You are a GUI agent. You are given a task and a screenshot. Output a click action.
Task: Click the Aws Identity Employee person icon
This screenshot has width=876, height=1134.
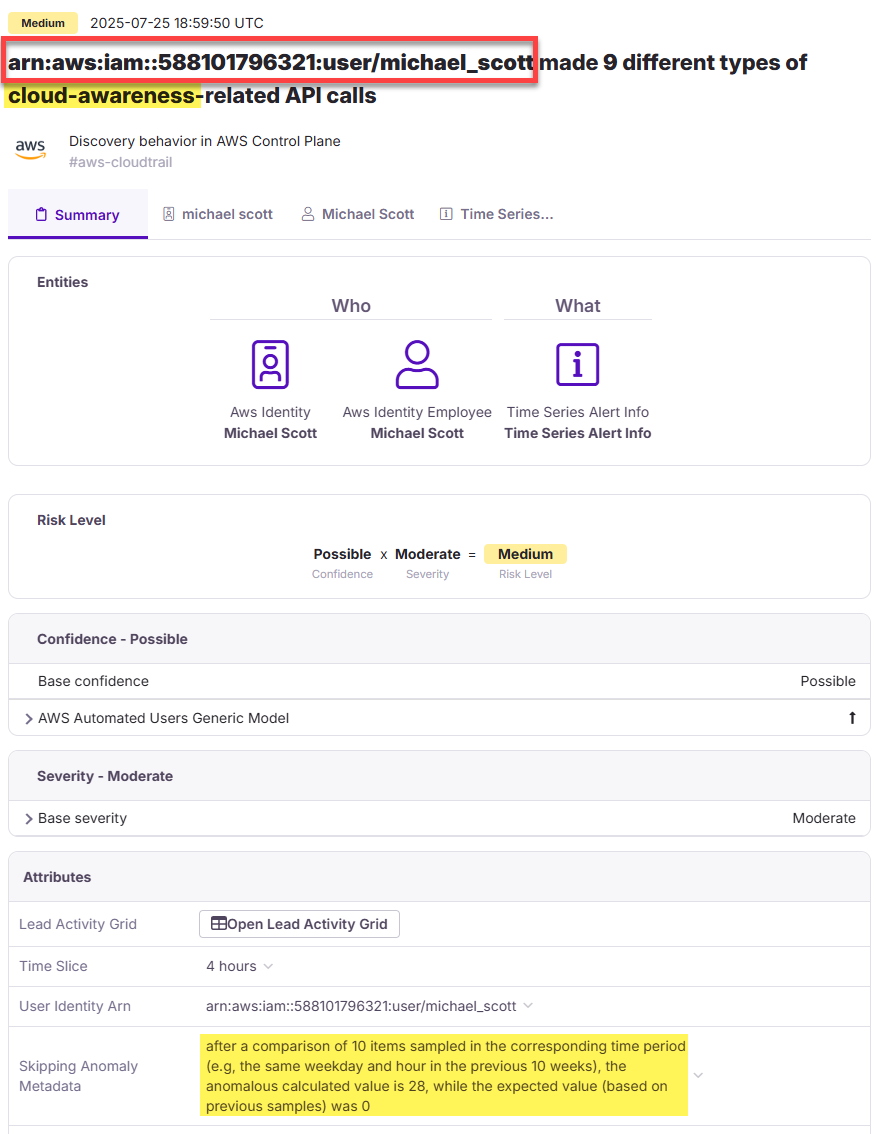tap(417, 364)
